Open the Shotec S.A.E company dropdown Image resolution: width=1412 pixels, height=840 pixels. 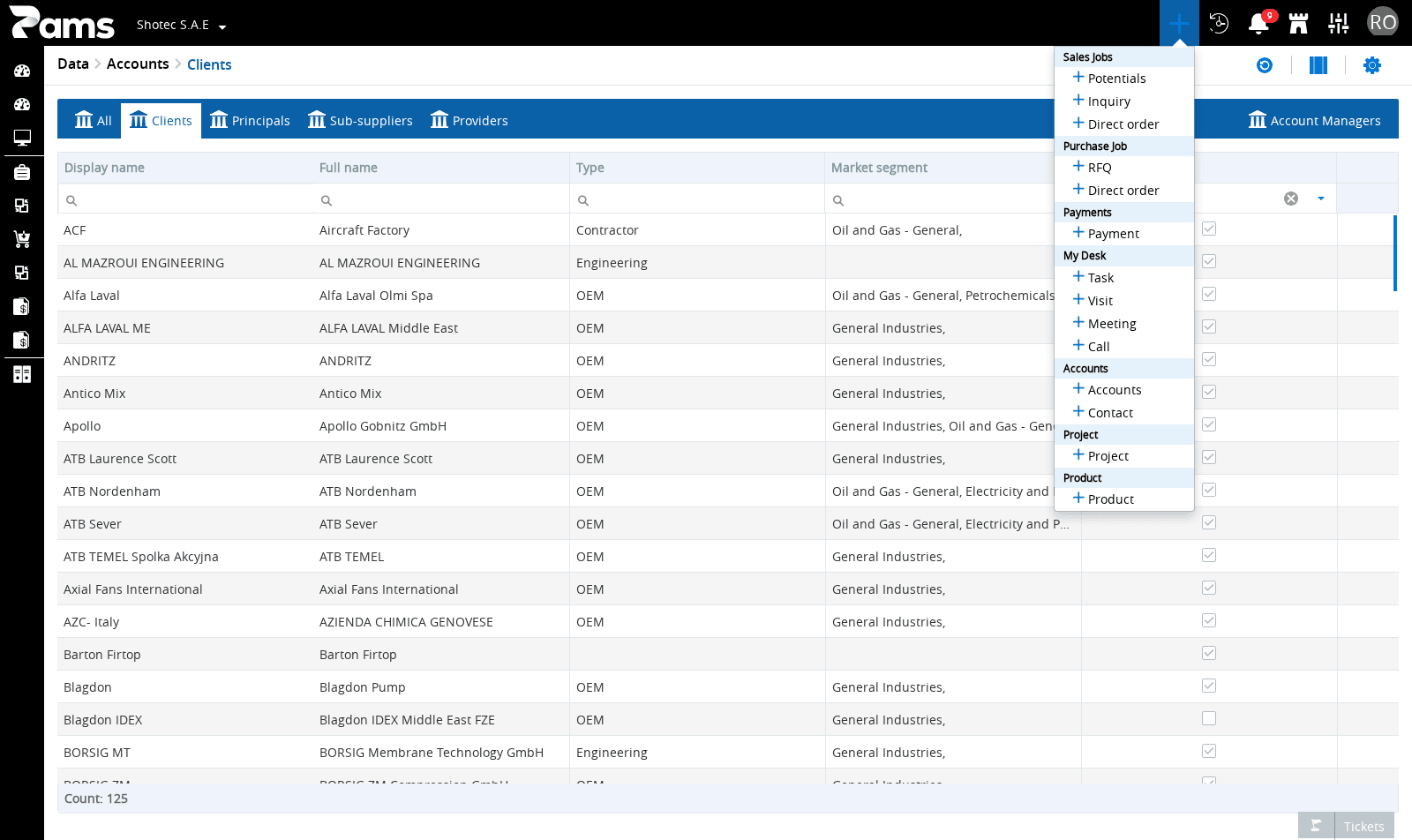coord(181,25)
